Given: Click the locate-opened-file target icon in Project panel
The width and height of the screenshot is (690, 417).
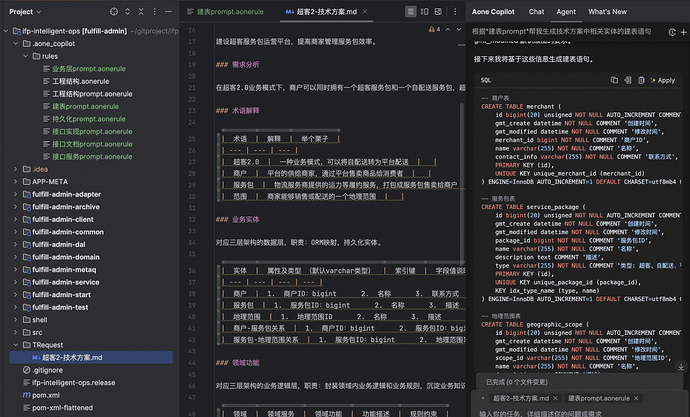Looking at the screenshot, I should coord(114,12).
